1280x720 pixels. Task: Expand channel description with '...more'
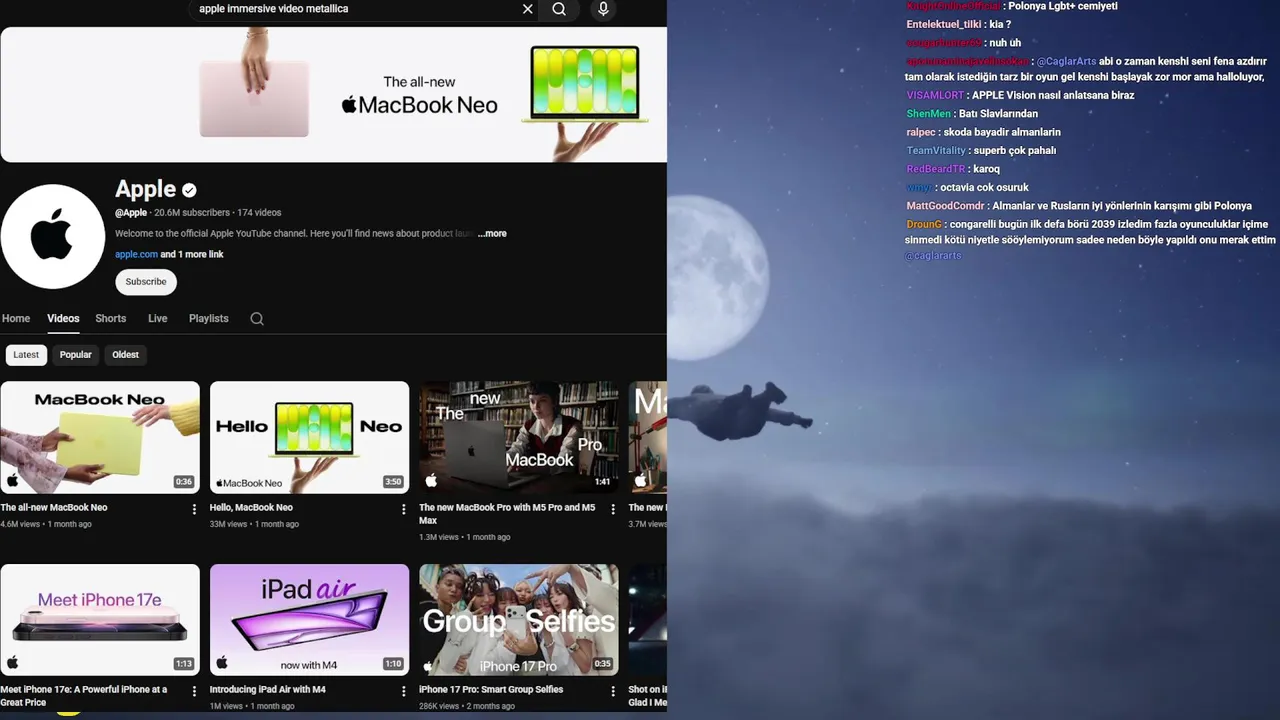pos(492,234)
